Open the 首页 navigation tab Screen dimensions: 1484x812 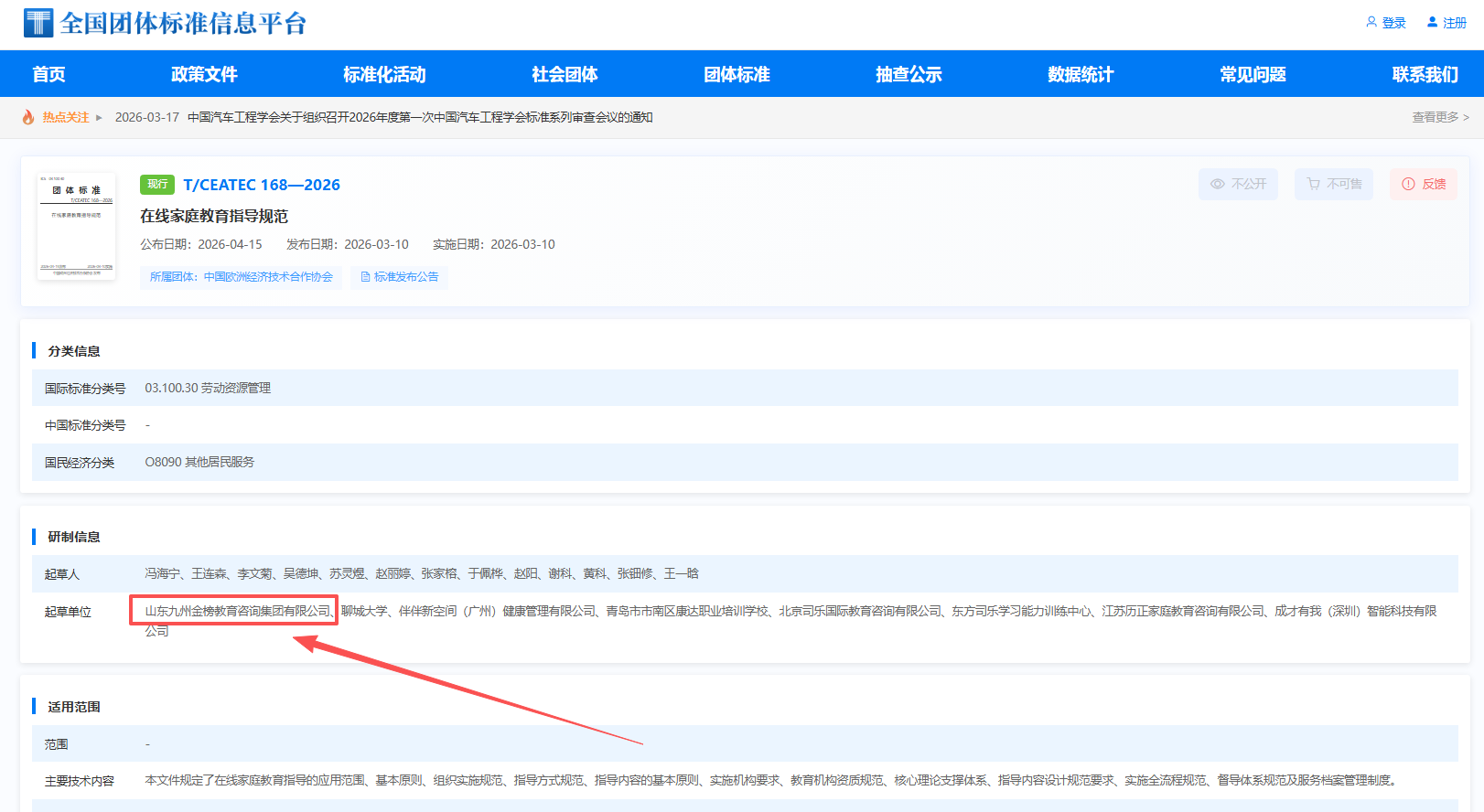tap(48, 74)
